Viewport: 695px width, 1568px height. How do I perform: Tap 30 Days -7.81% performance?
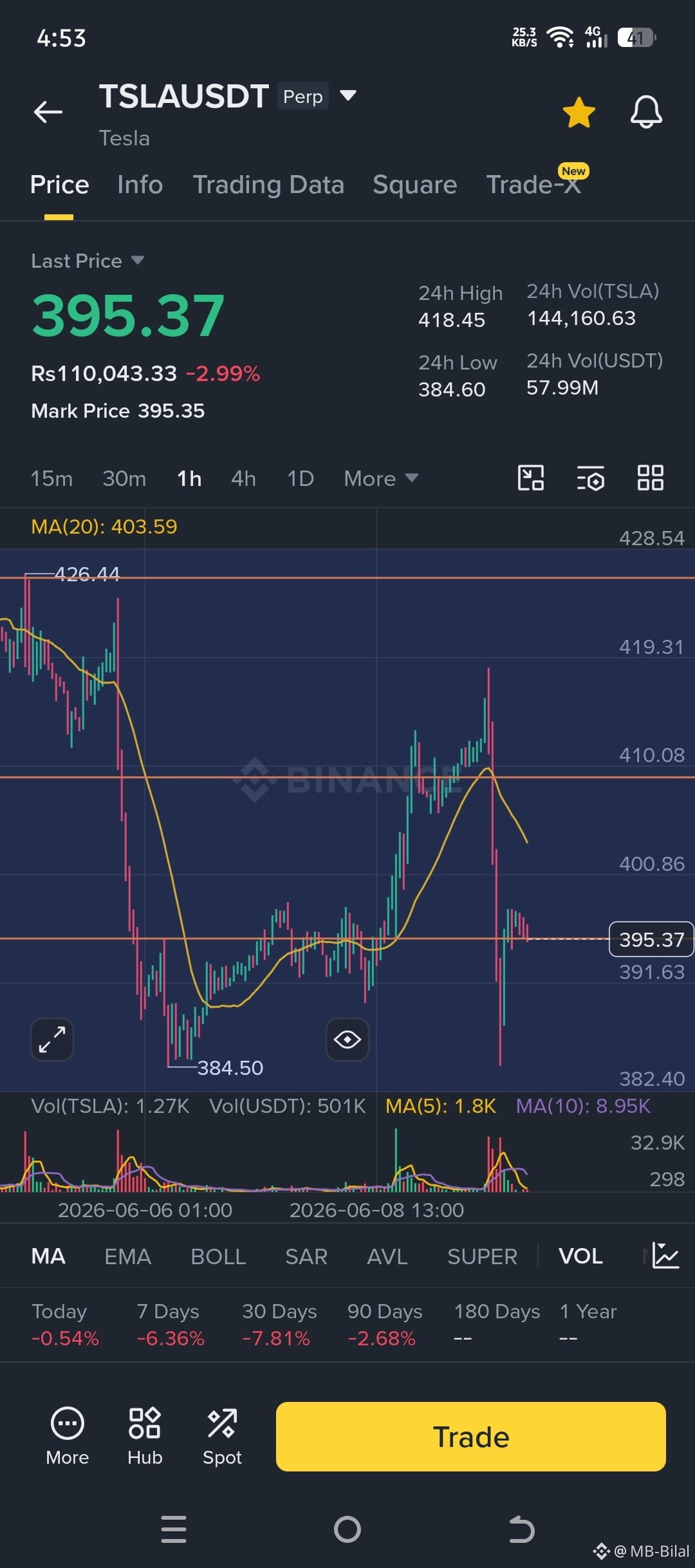(279, 1325)
